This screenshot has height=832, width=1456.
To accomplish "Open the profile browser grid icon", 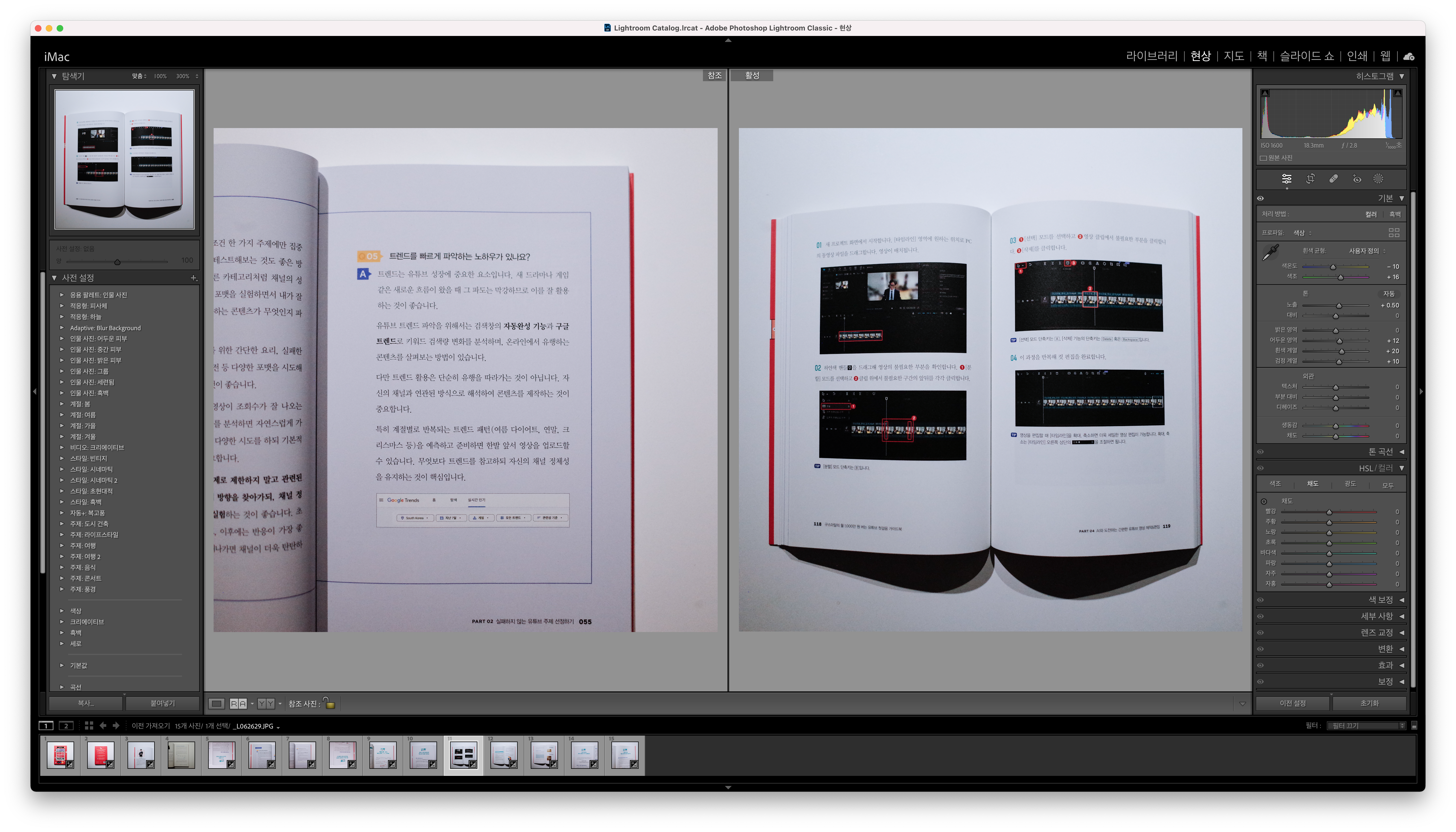I will pyautogui.click(x=1394, y=233).
